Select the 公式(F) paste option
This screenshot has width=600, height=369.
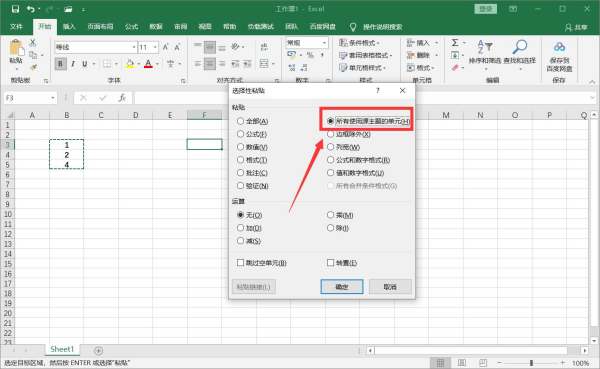[252, 134]
